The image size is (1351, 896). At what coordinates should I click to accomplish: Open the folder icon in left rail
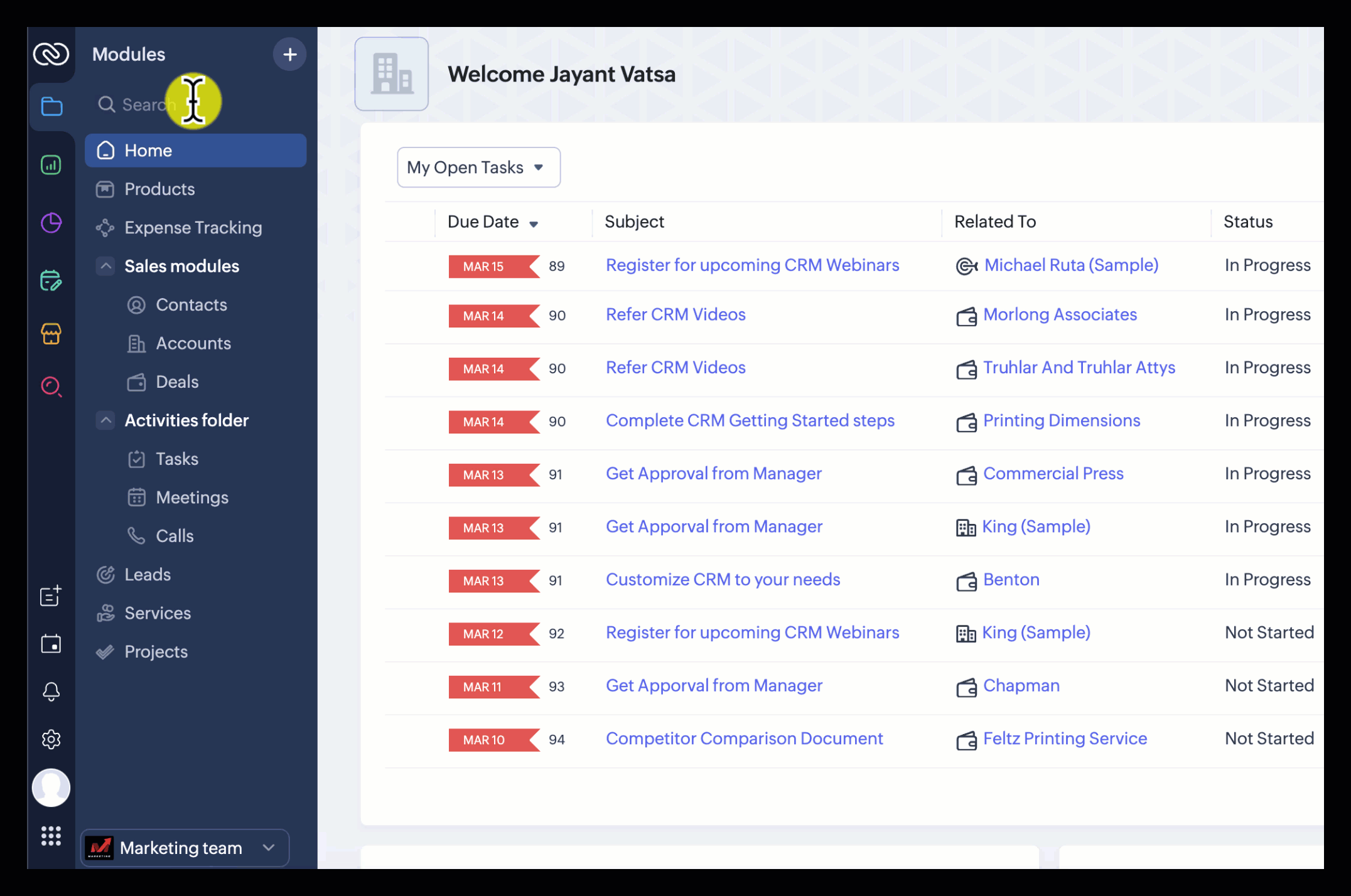coord(51,107)
